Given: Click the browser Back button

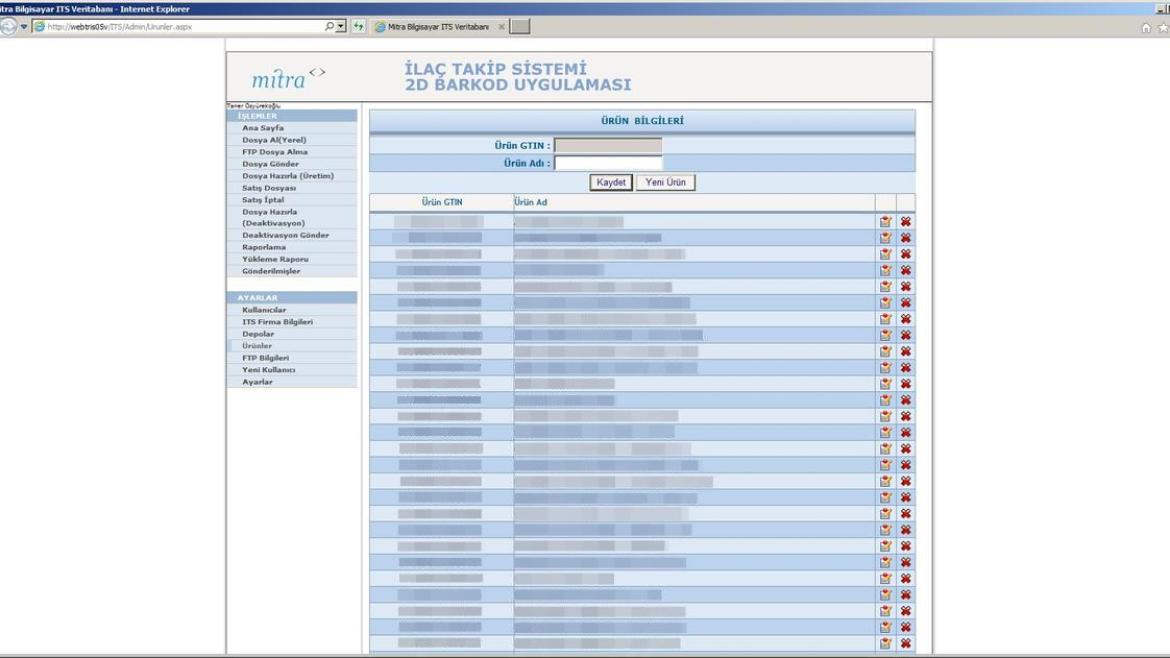Looking at the screenshot, I should click(x=8, y=26).
